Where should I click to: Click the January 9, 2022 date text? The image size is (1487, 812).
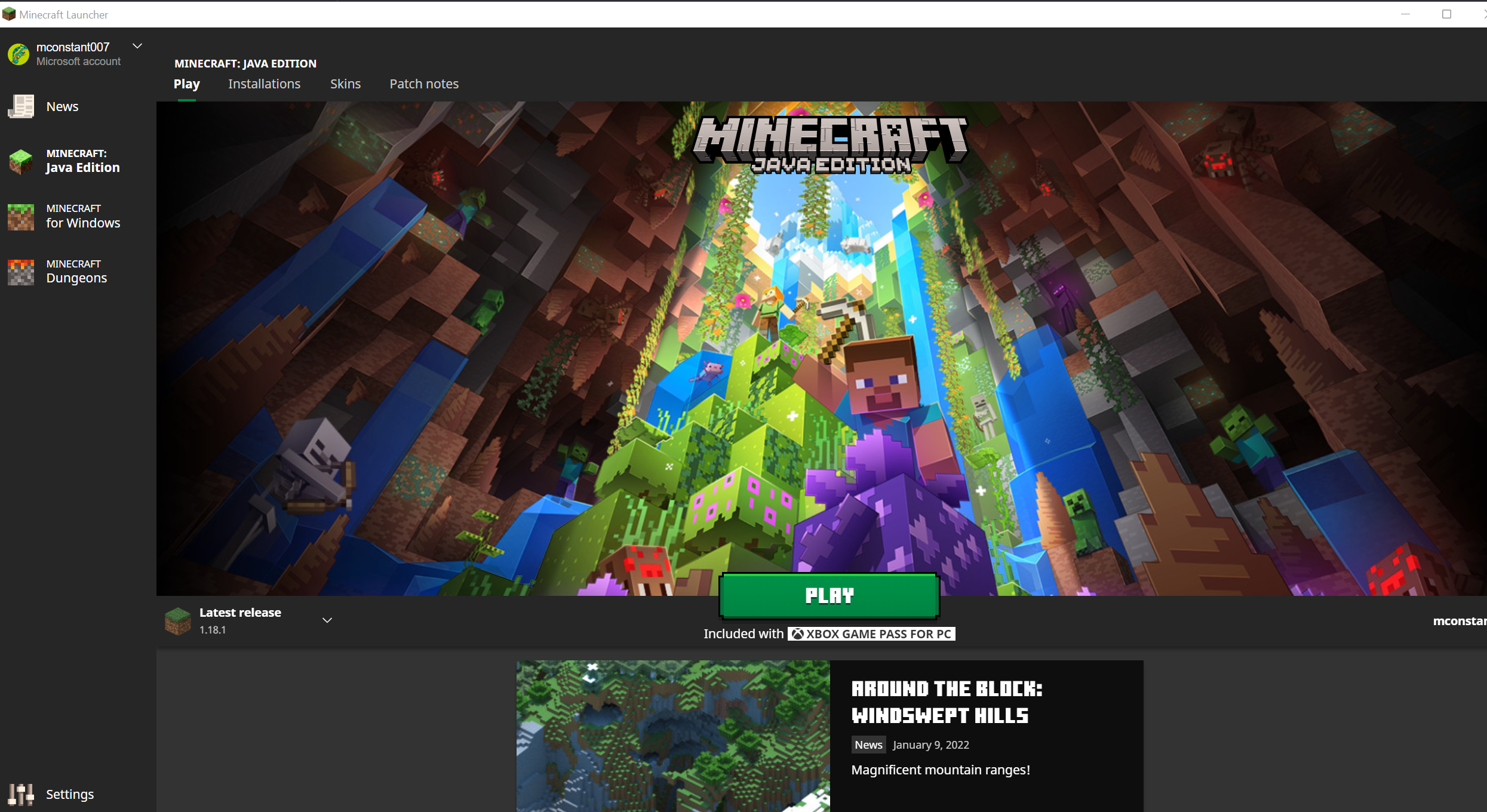[x=930, y=745]
